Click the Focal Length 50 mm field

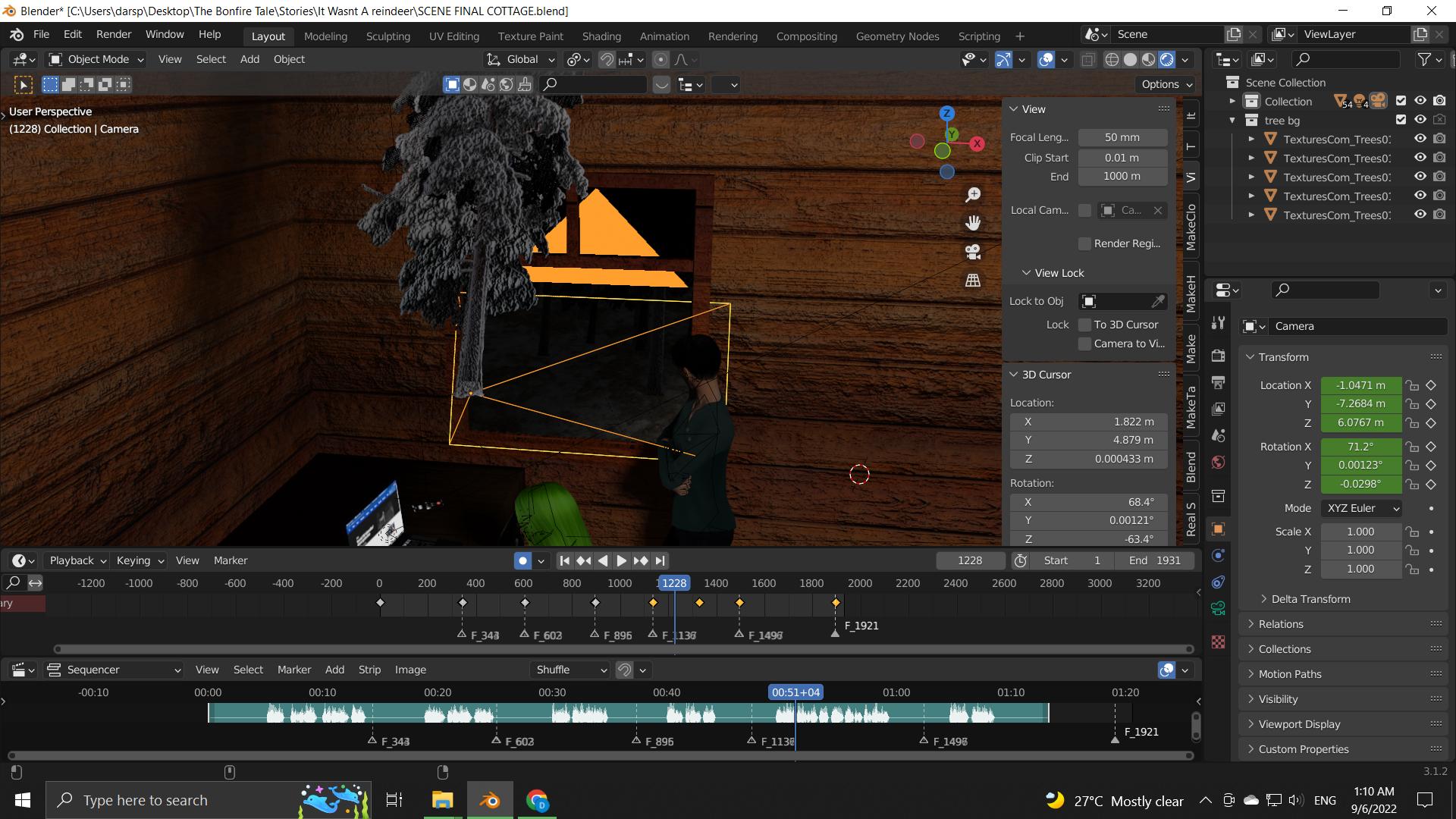1122,137
